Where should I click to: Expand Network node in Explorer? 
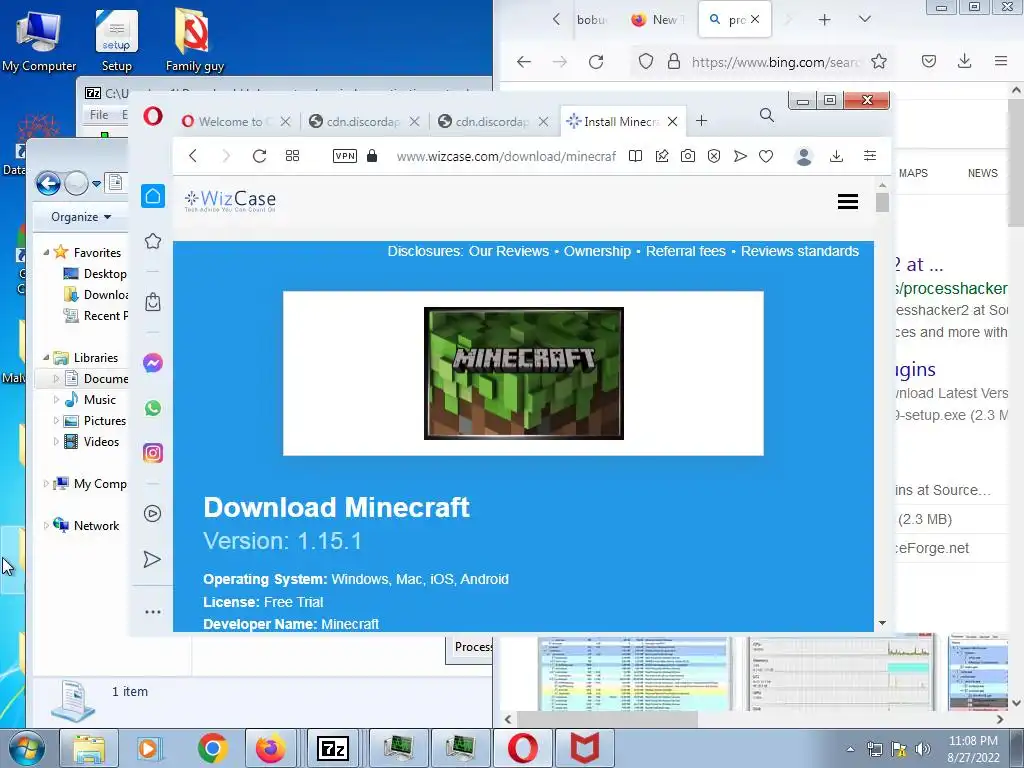[x=46, y=526]
